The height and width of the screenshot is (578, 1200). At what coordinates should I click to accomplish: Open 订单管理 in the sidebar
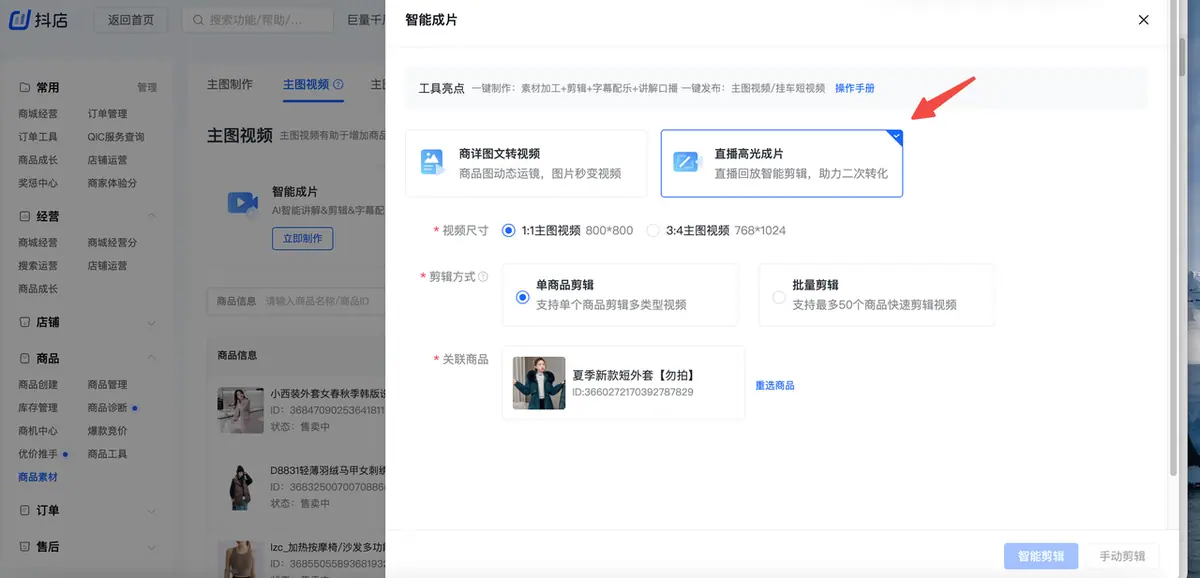point(107,114)
